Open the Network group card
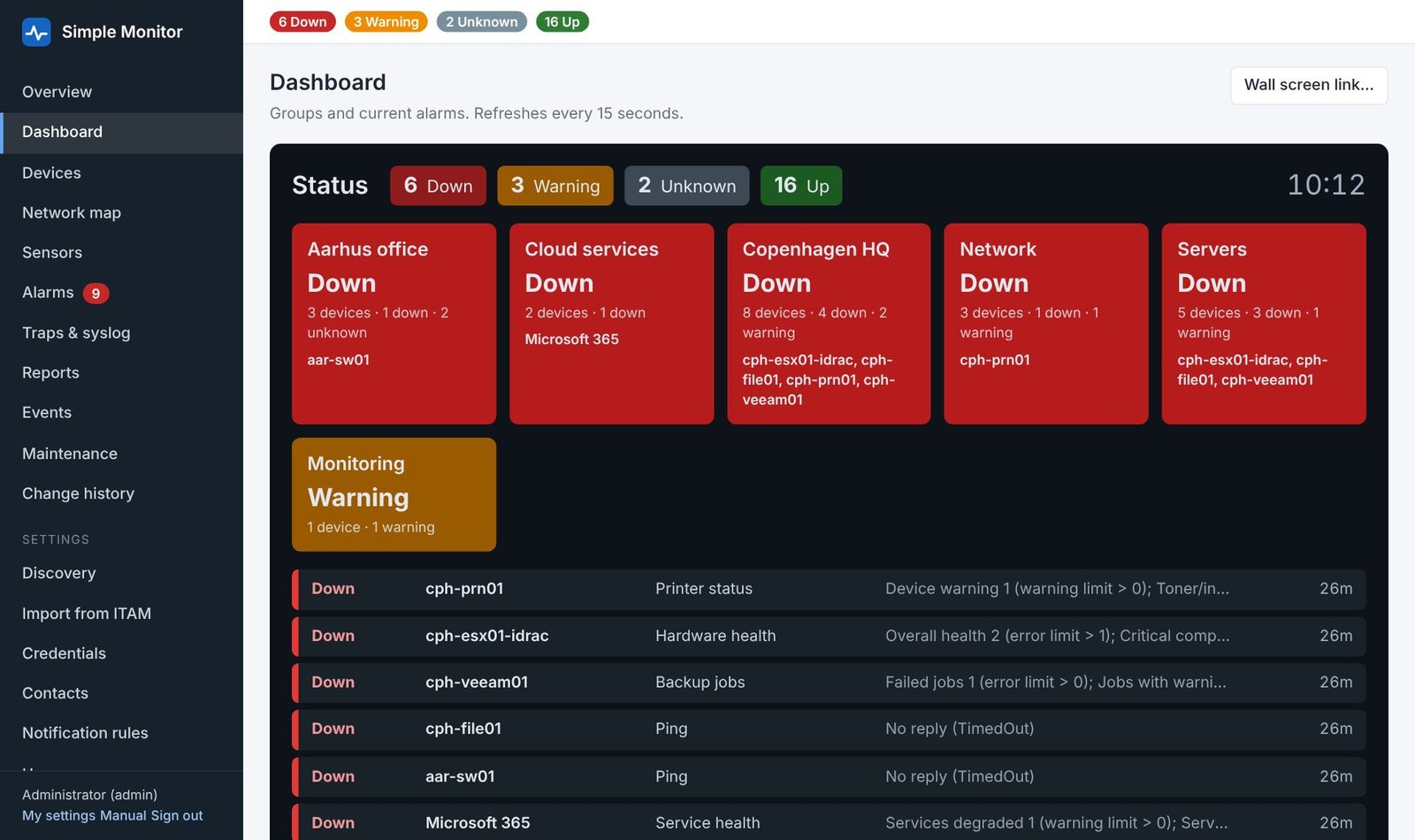This screenshot has height=840, width=1415. tap(1046, 324)
